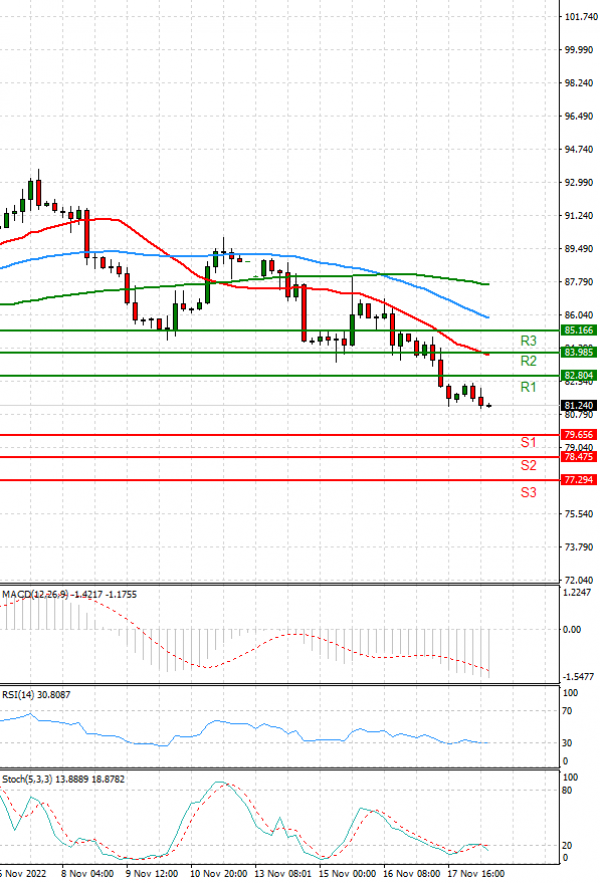Select the R1 label on the chart
600x883 pixels.
(x=528, y=387)
